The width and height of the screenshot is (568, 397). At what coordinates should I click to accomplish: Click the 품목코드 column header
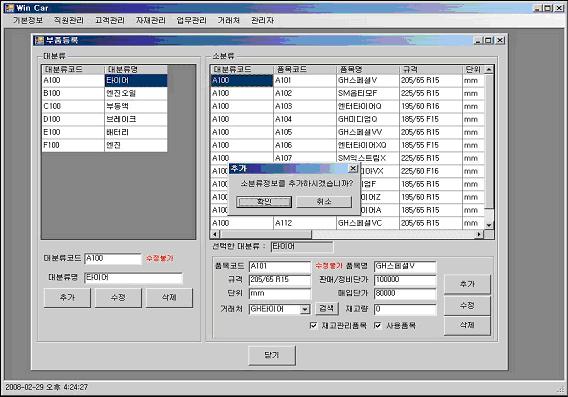coord(305,70)
